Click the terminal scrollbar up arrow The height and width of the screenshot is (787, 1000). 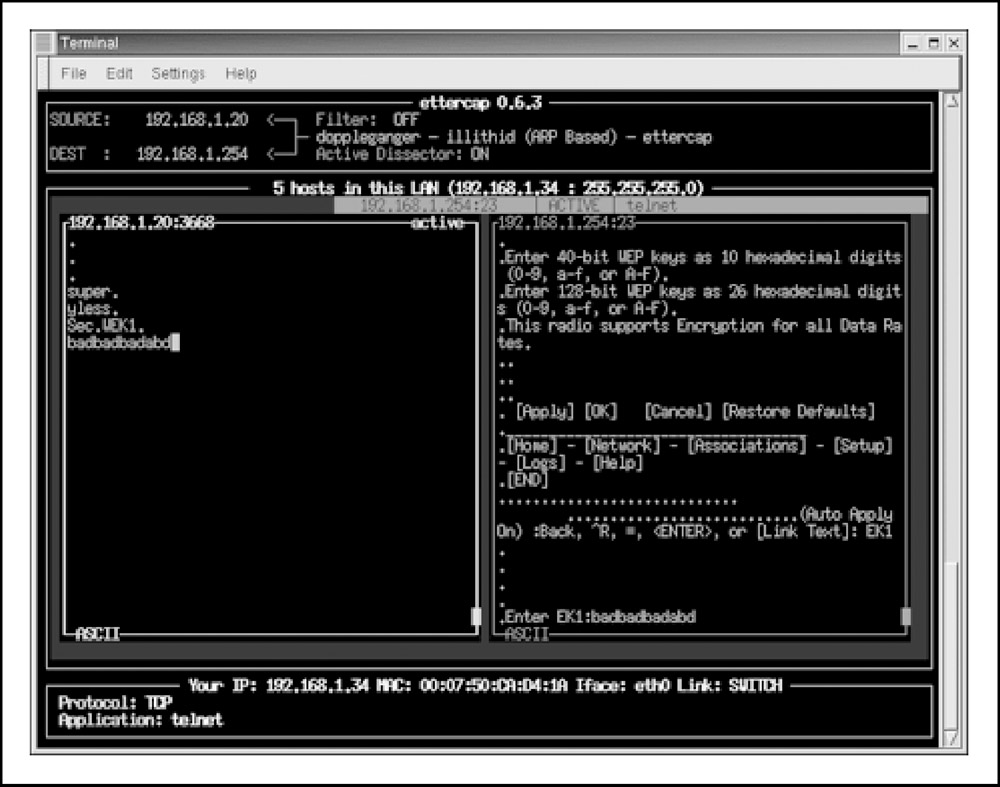pyautogui.click(x=951, y=101)
